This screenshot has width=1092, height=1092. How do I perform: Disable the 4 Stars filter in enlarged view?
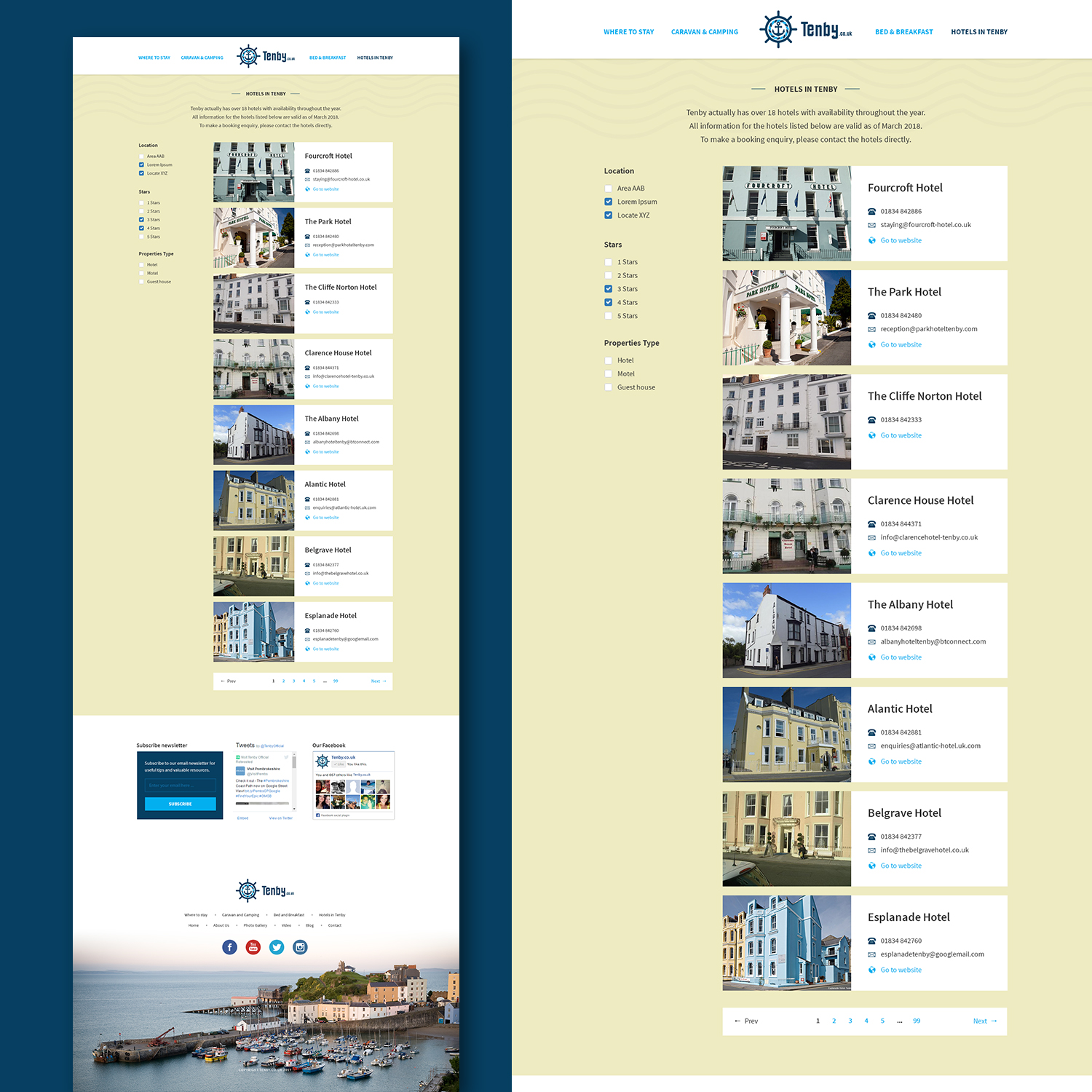pyautogui.click(x=609, y=303)
